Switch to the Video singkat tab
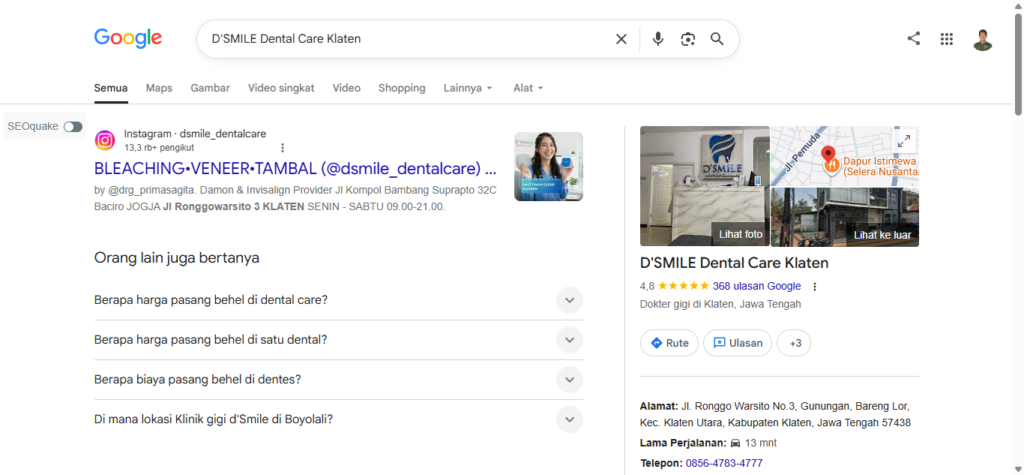Viewport: 1024px width, 475px height. point(281,88)
